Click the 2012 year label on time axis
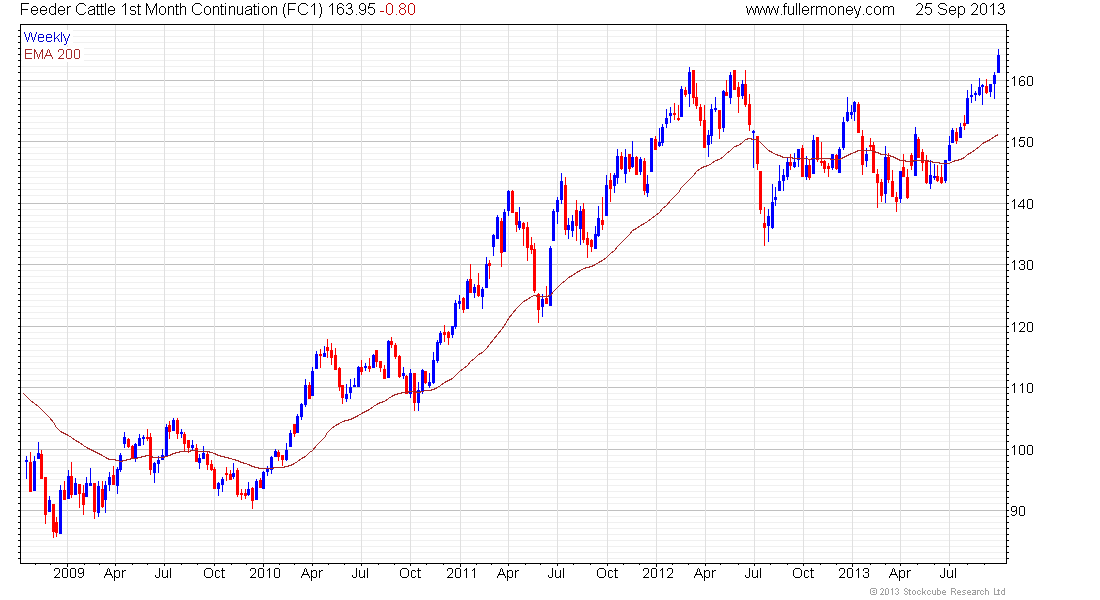The width and height of the screenshot is (1100, 600). pyautogui.click(x=657, y=573)
